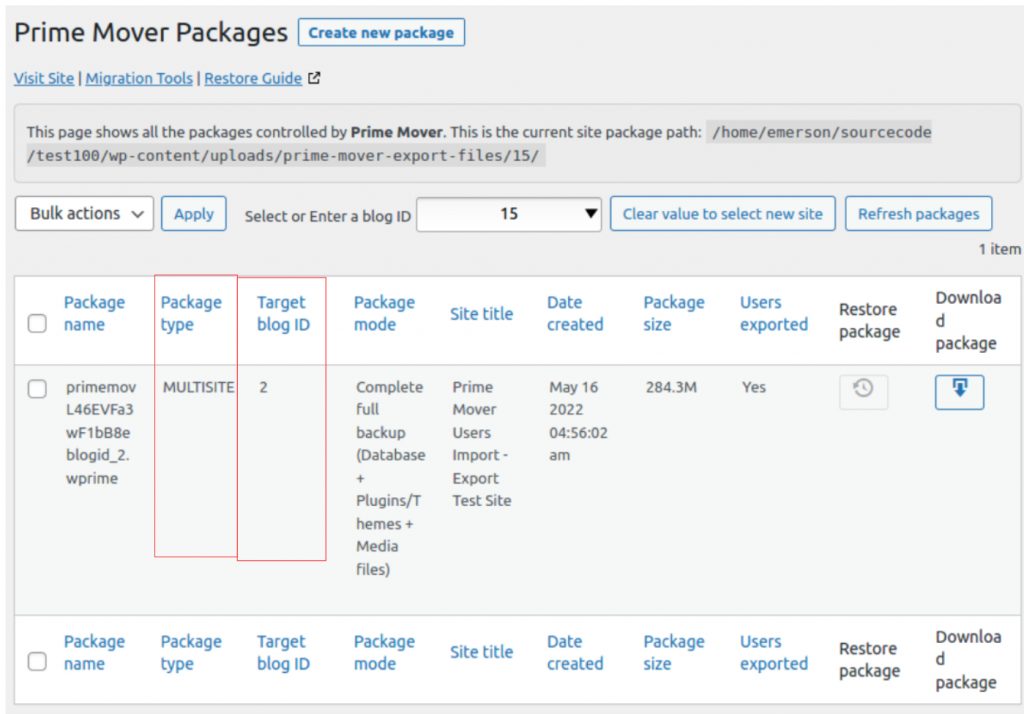1024x714 pixels.
Task: Click the Yes users exported value
Action: click(x=754, y=387)
